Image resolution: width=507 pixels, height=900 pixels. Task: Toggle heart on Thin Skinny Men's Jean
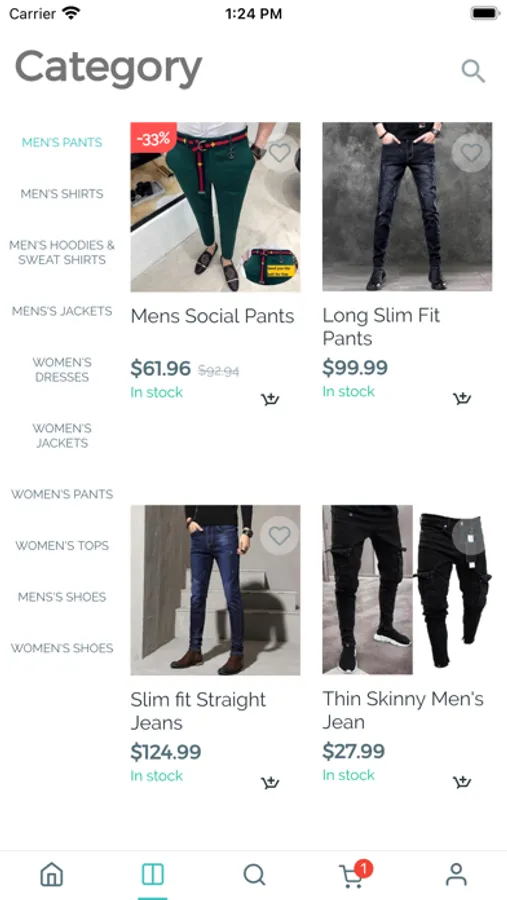point(471,536)
